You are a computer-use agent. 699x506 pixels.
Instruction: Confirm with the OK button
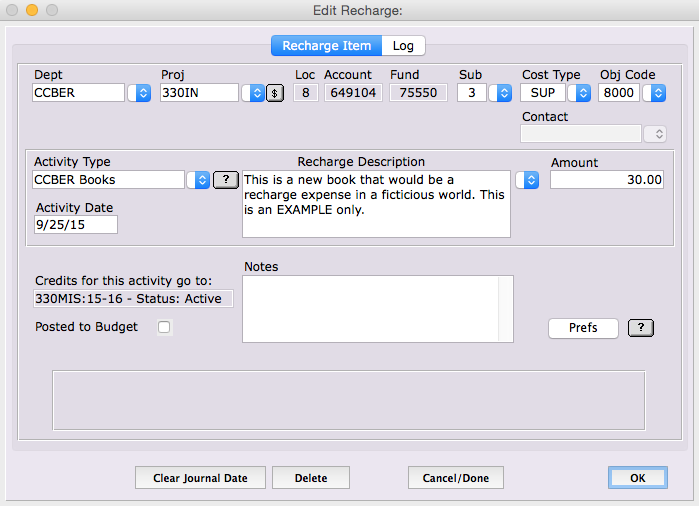pyautogui.click(x=637, y=478)
